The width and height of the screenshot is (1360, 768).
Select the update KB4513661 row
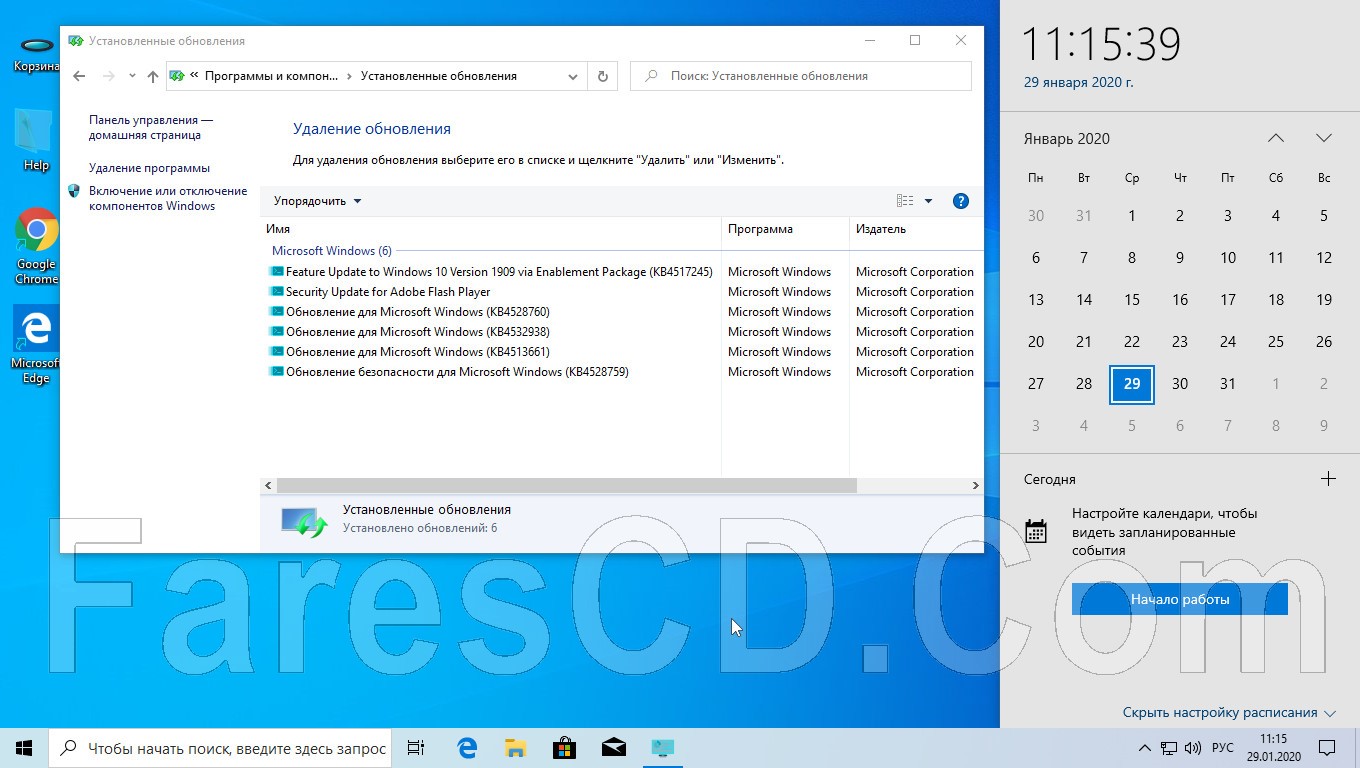pos(622,352)
